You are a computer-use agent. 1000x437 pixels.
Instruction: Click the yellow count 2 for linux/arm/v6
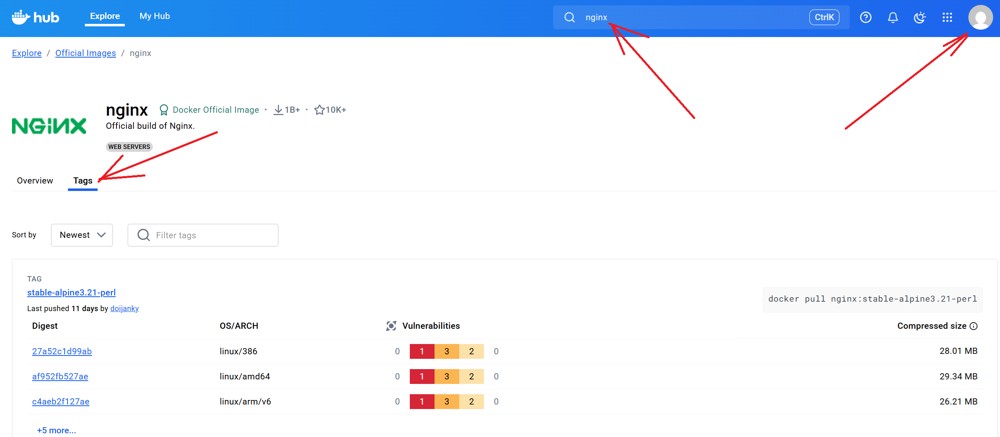[x=471, y=402]
